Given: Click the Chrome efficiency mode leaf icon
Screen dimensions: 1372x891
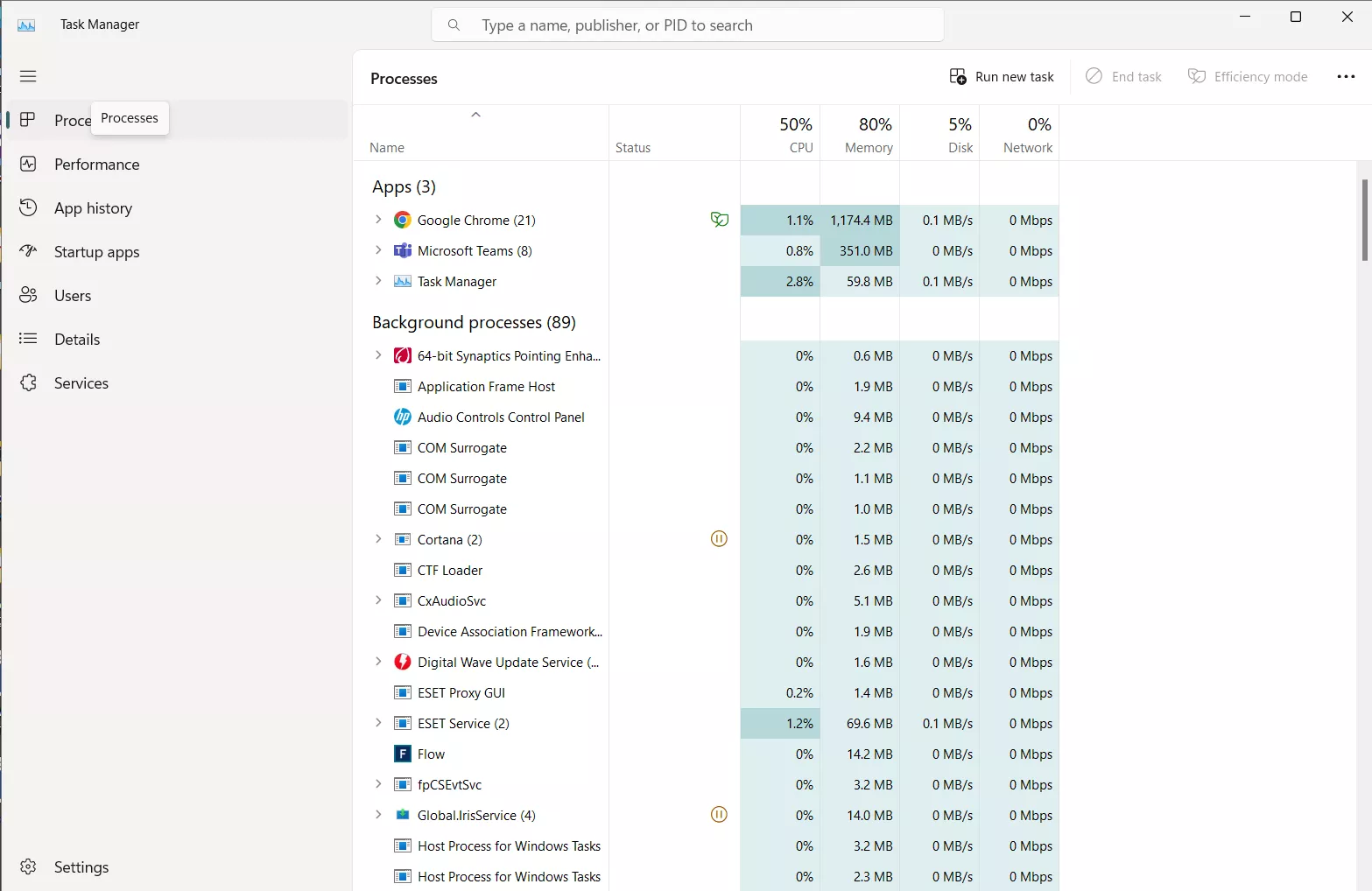Looking at the screenshot, I should 719,220.
